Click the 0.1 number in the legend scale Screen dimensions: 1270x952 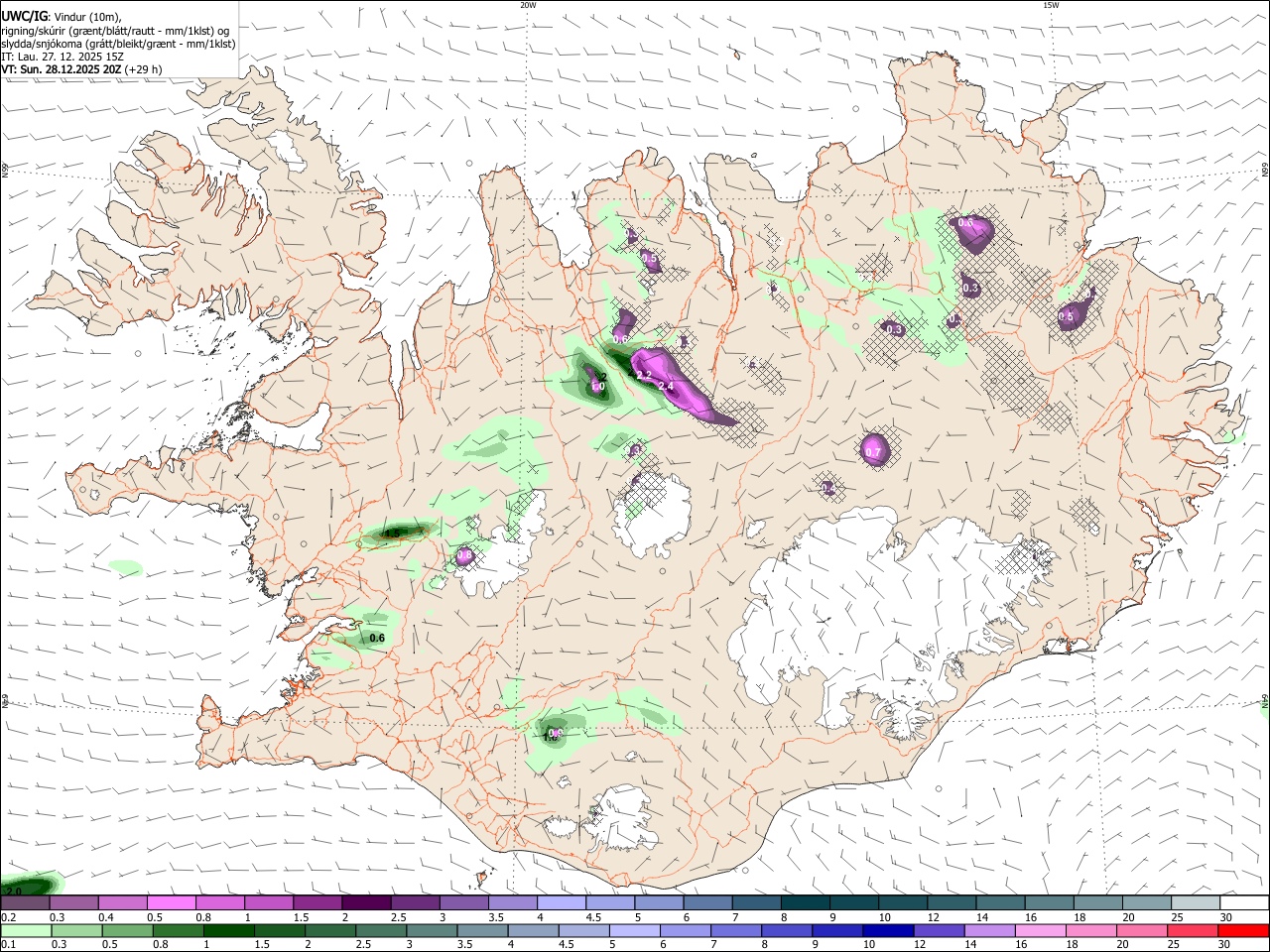point(8,945)
